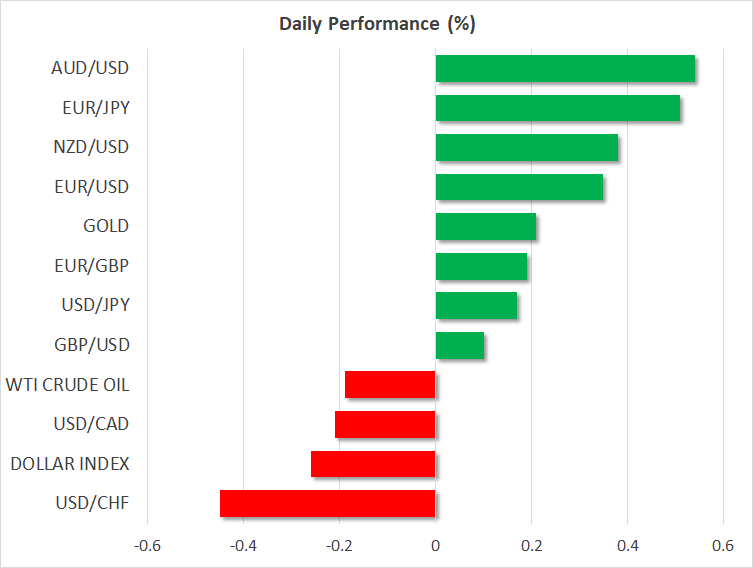
Task: Click the NZD/USD performance bar
Action: tap(526, 148)
